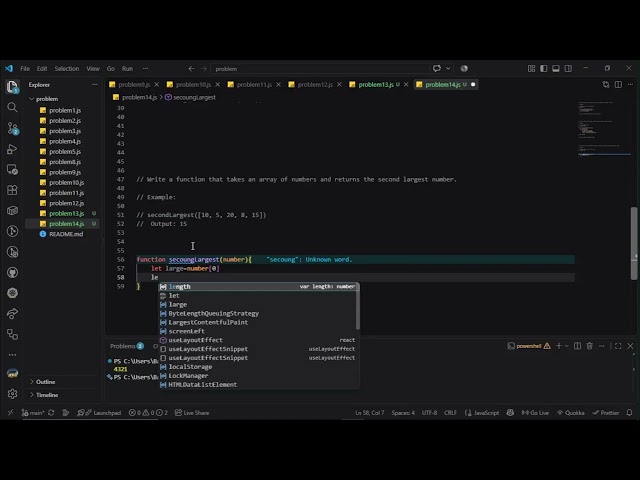Image resolution: width=640 pixels, height=480 pixels.
Task: Open the Source Control view
Action: click(x=12, y=129)
